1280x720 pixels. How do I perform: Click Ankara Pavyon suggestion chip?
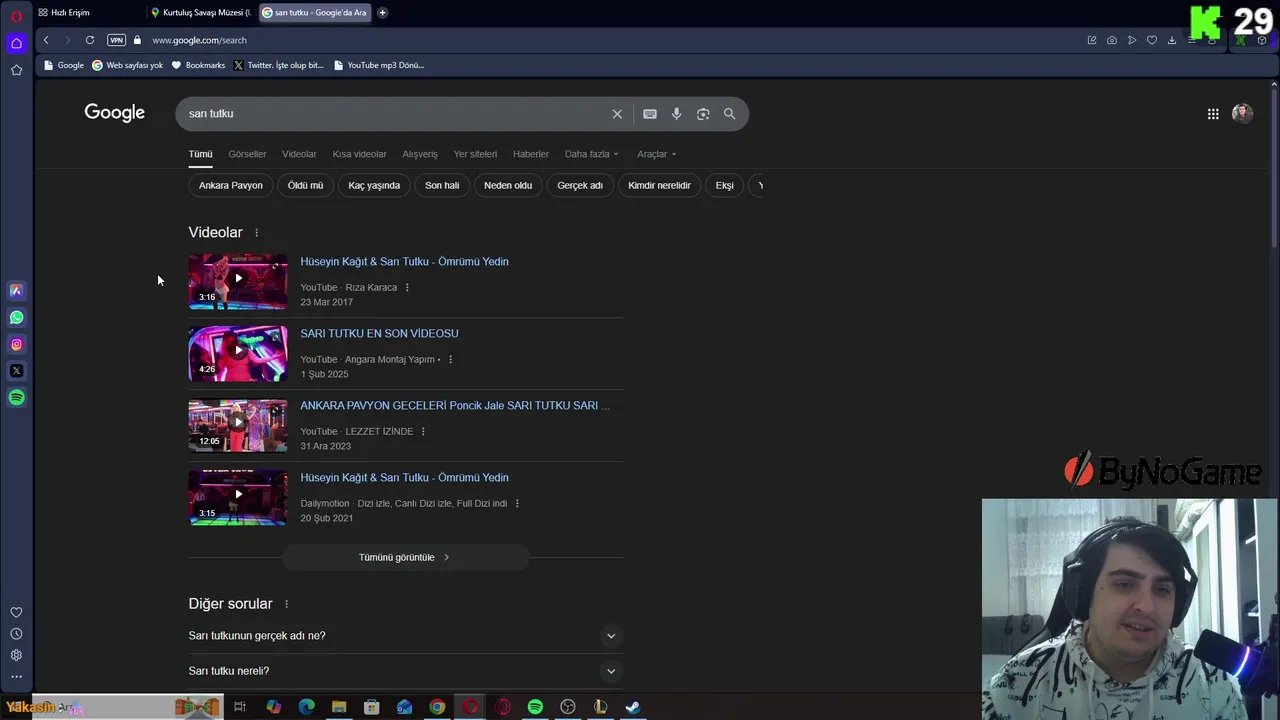click(x=231, y=185)
